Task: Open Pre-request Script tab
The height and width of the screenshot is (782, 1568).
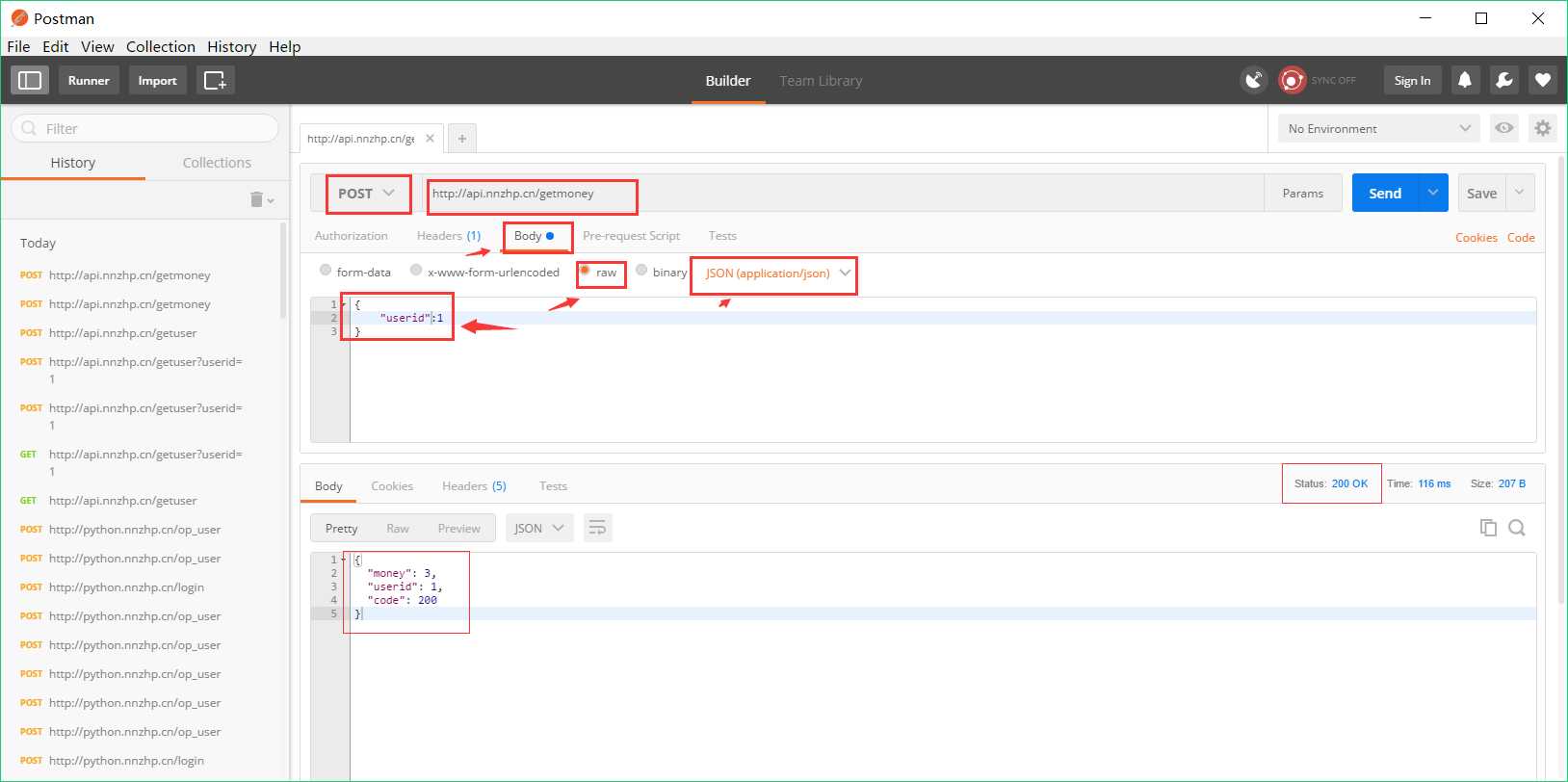Action: (632, 236)
